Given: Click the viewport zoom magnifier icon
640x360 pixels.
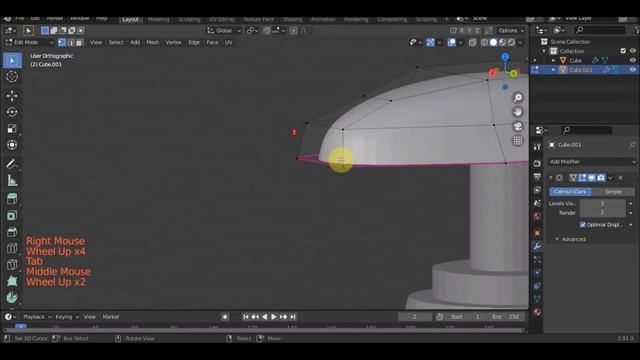Looking at the screenshot, I should pos(518,98).
